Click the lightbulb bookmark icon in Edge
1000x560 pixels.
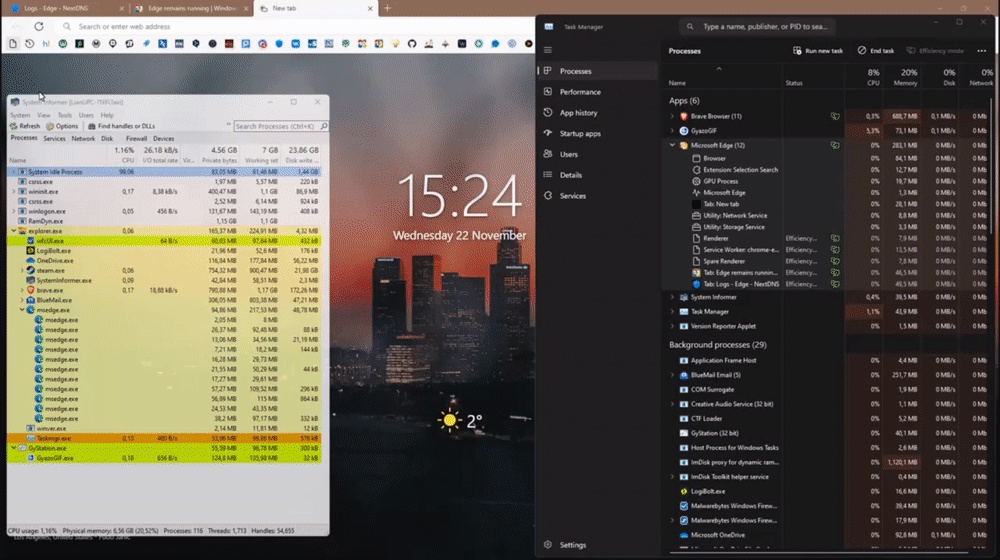[395, 43]
